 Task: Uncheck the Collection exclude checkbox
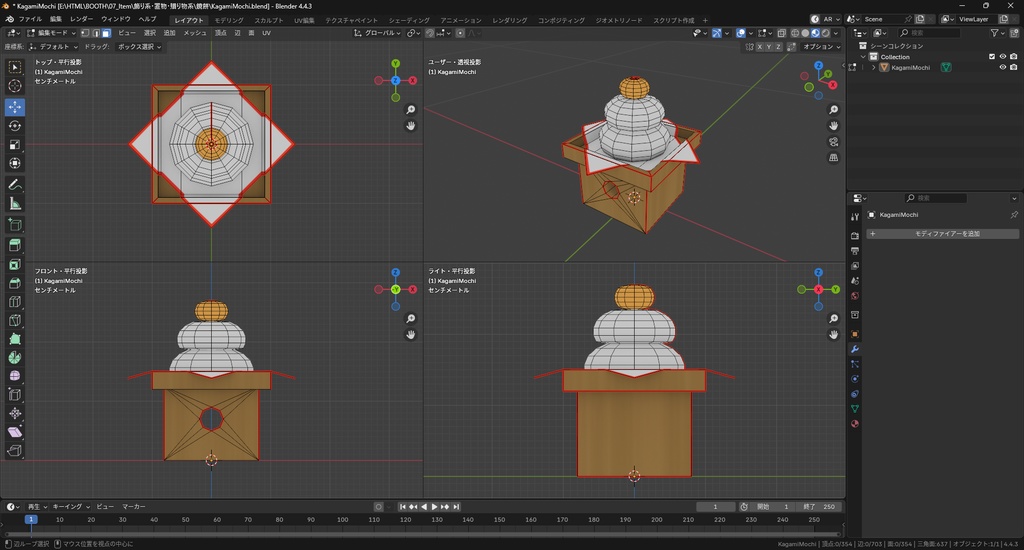(x=992, y=57)
